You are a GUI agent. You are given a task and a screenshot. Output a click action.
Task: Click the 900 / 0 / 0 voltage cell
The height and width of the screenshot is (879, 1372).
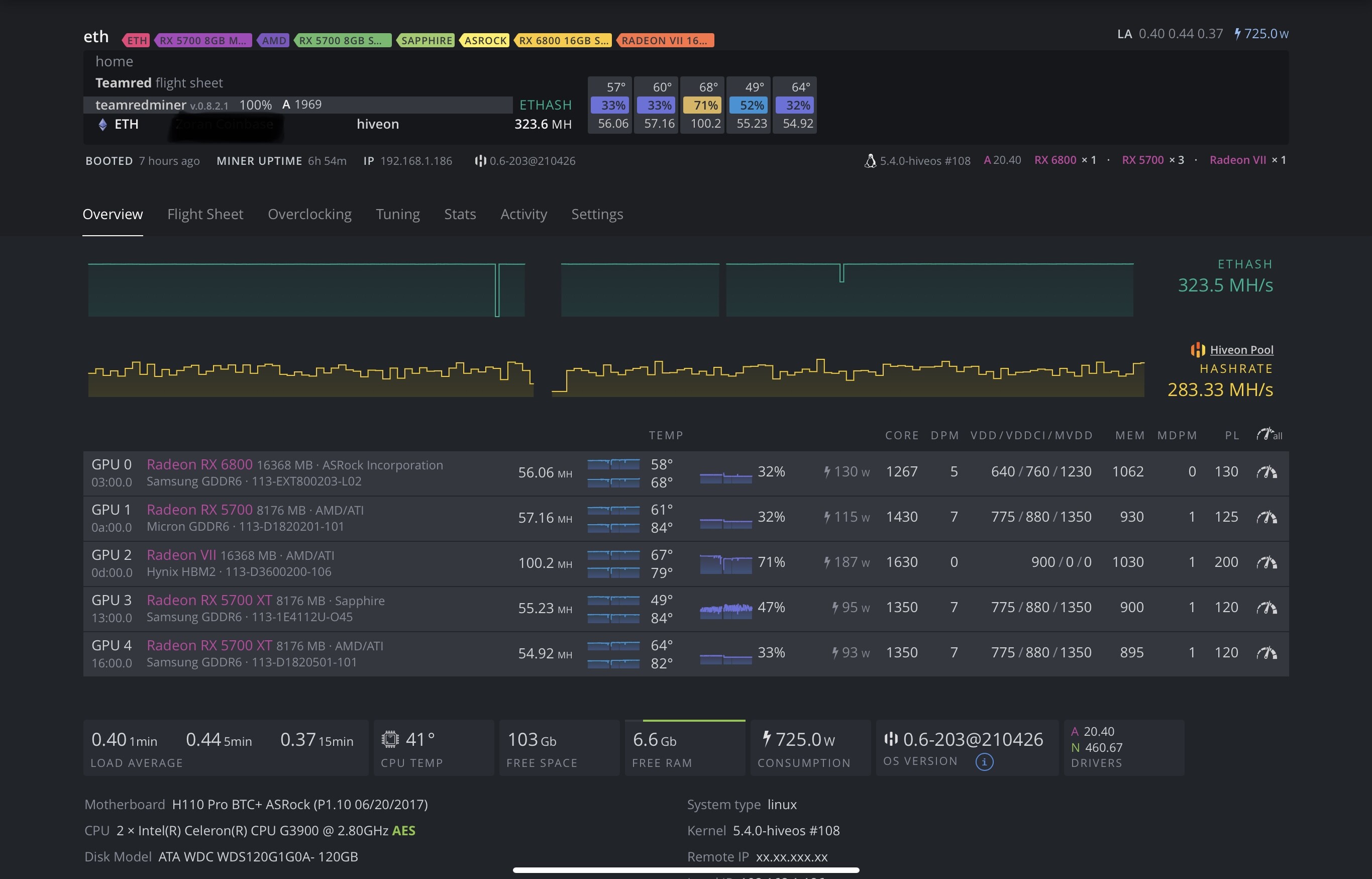(x=1061, y=562)
